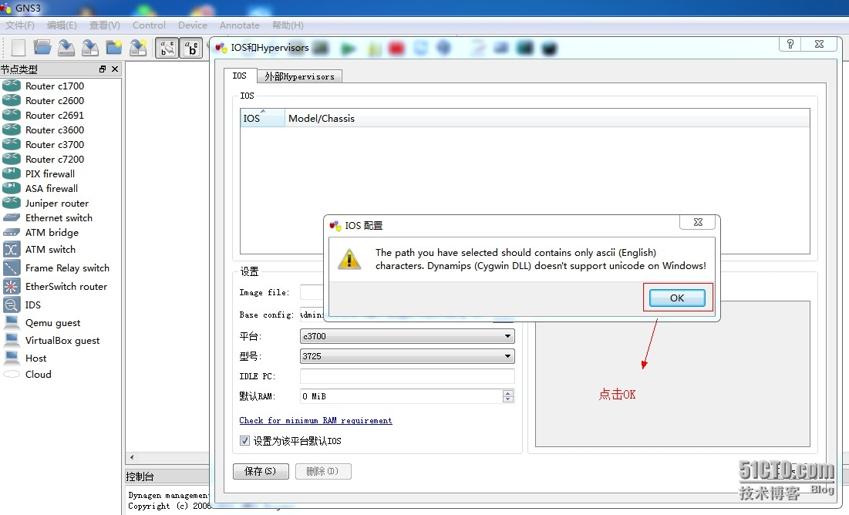Increase the 默认RAM spinner value

click(507, 393)
